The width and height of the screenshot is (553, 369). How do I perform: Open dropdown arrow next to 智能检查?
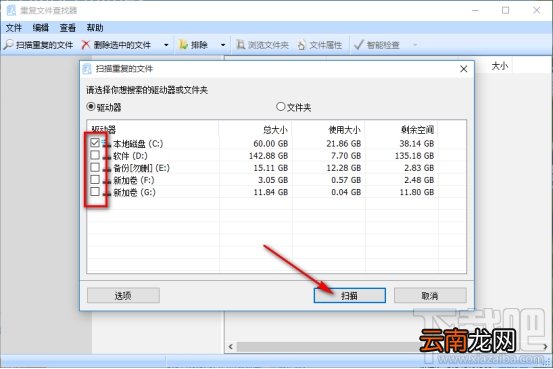coord(415,45)
